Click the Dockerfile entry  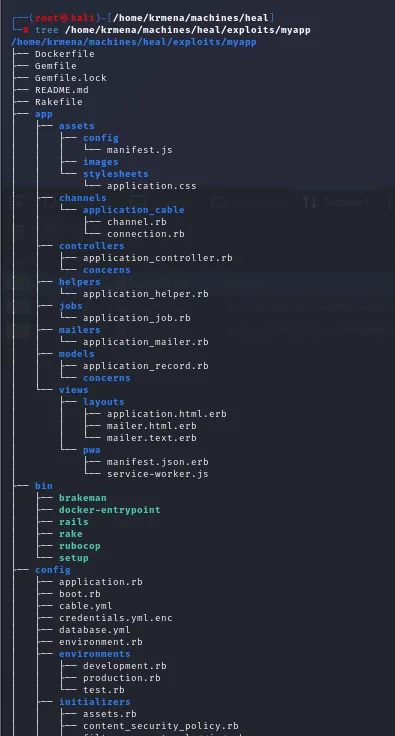click(65, 54)
